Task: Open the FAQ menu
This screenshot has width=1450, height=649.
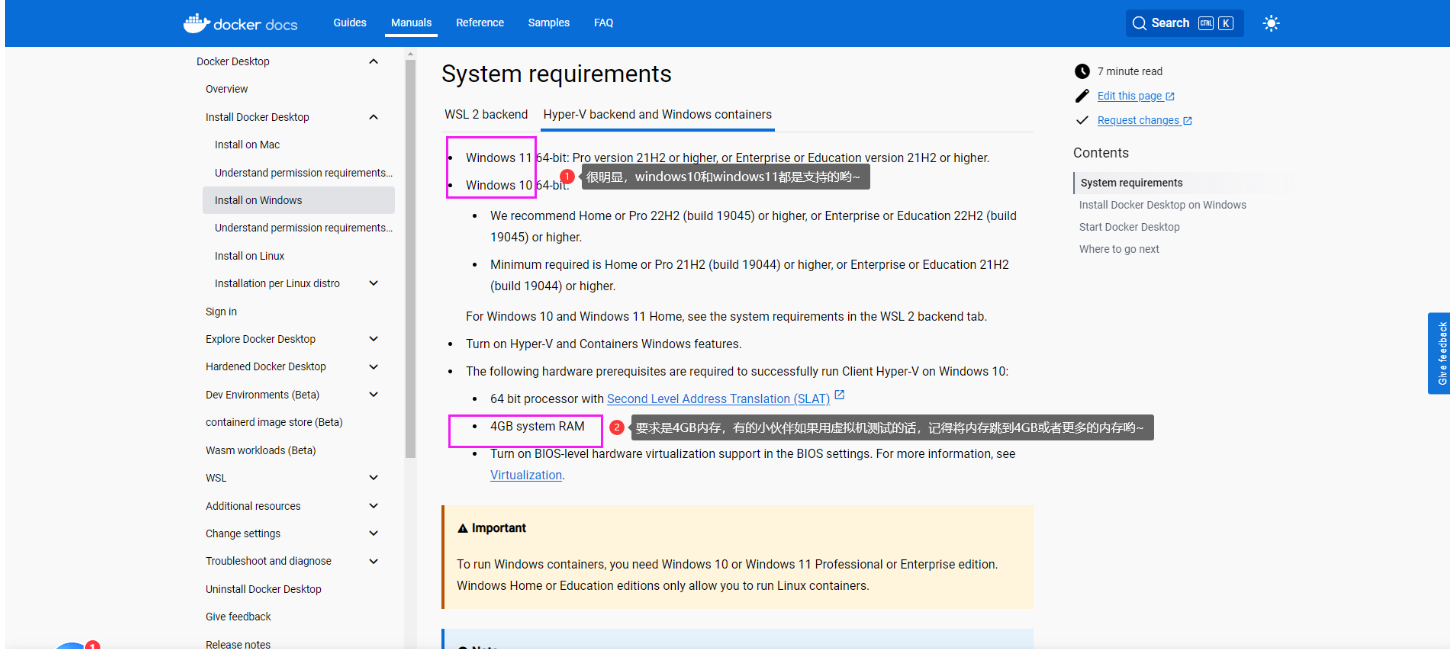Action: [603, 23]
